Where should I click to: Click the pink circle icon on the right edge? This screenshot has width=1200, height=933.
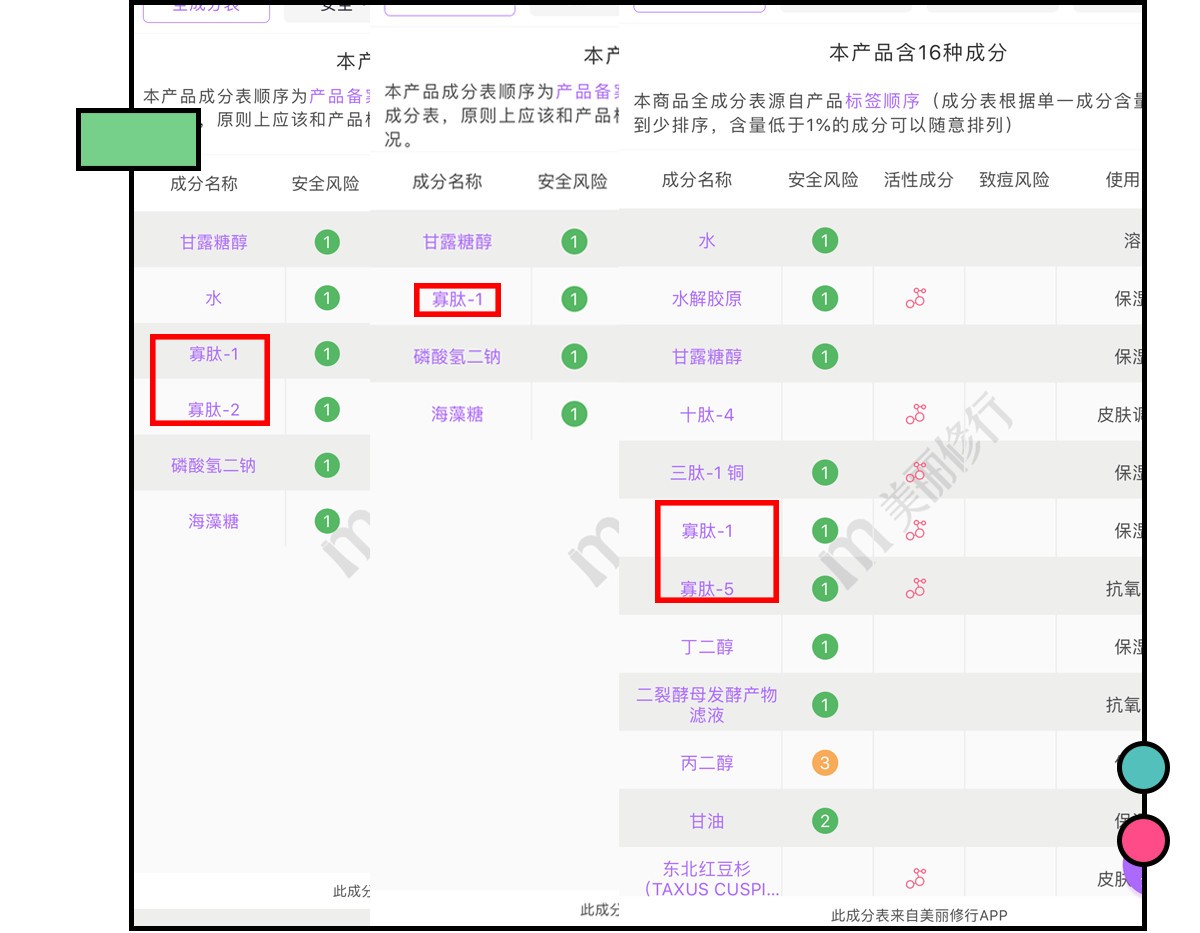point(1142,840)
